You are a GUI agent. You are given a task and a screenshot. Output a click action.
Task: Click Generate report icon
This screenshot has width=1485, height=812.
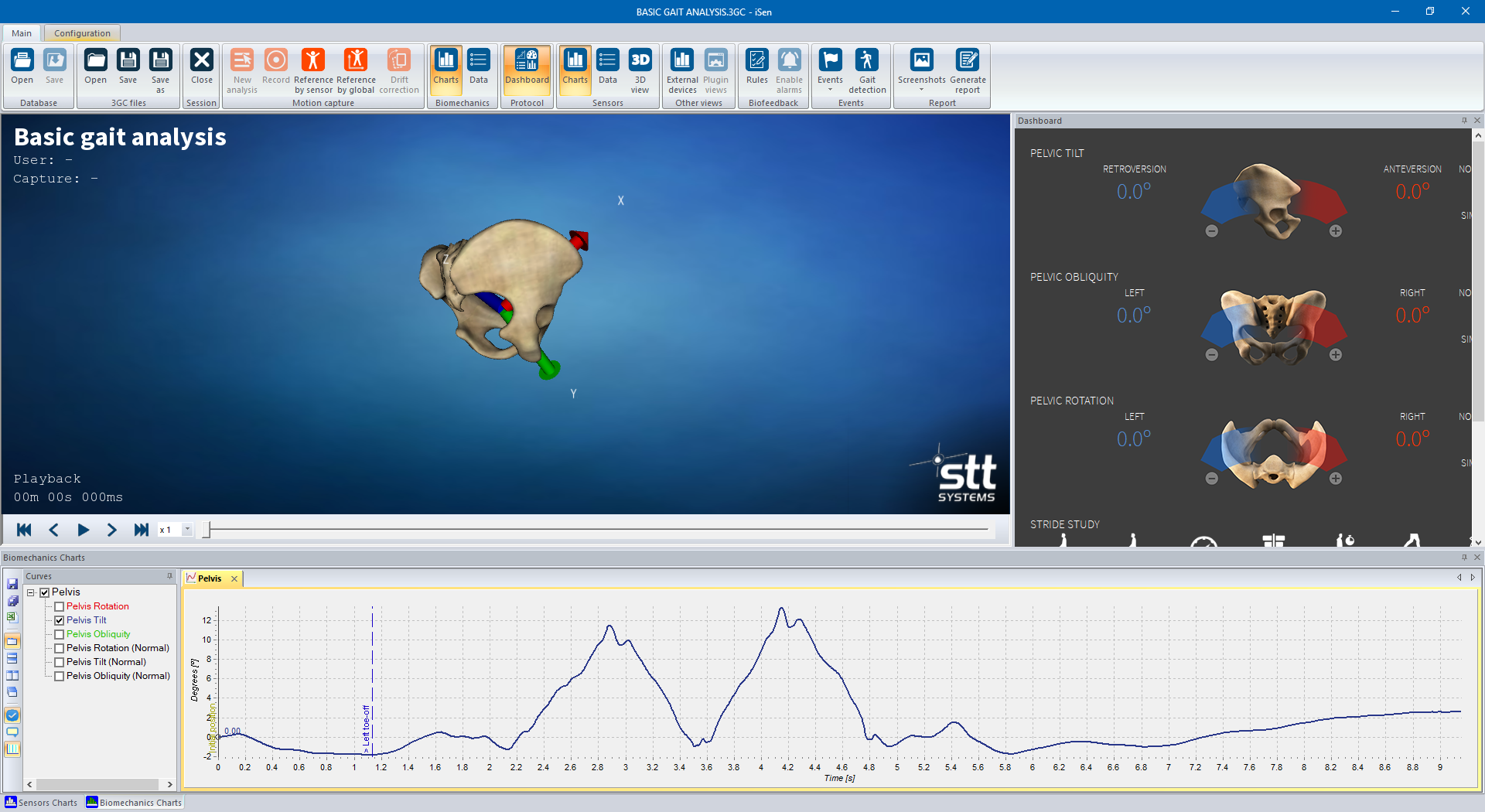click(x=968, y=71)
